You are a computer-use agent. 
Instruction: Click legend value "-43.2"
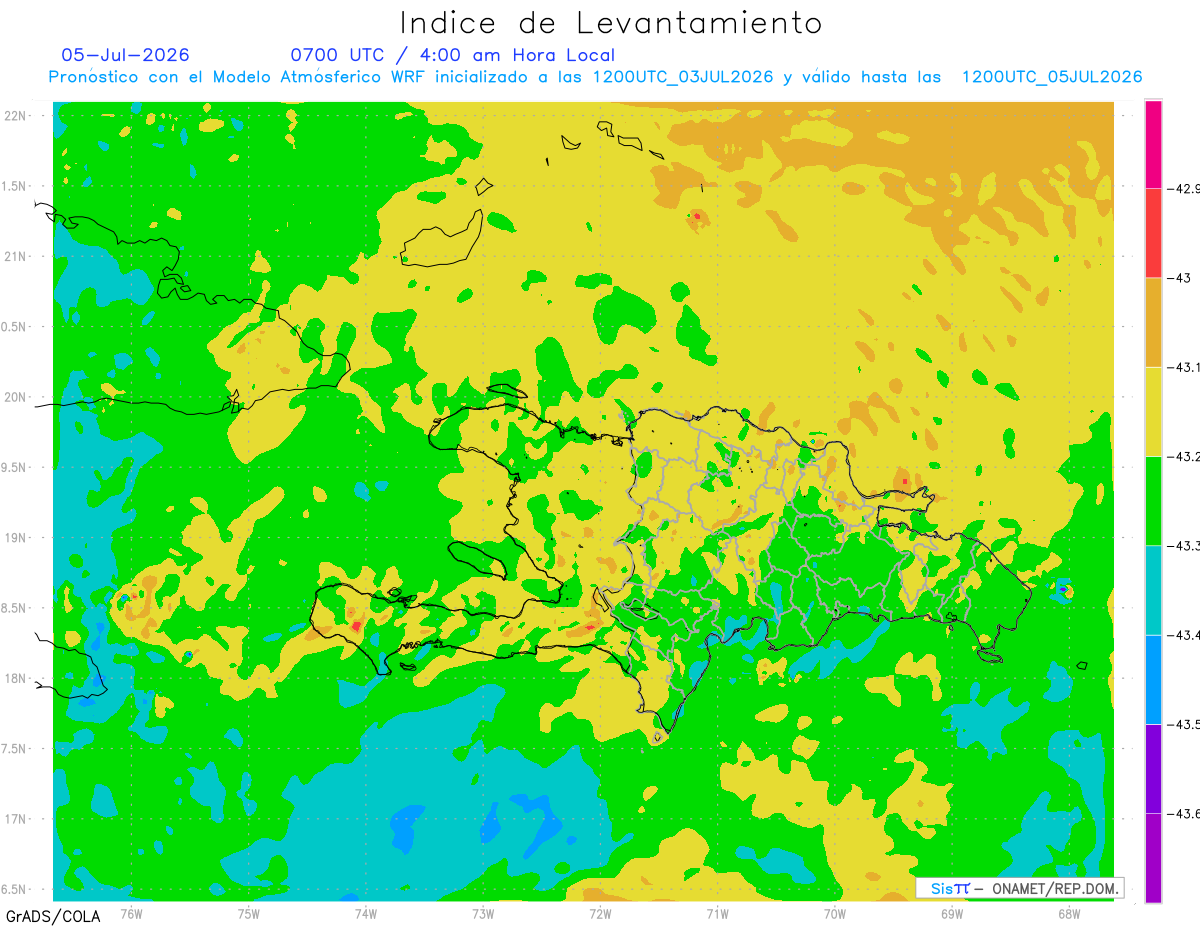coord(1185,456)
